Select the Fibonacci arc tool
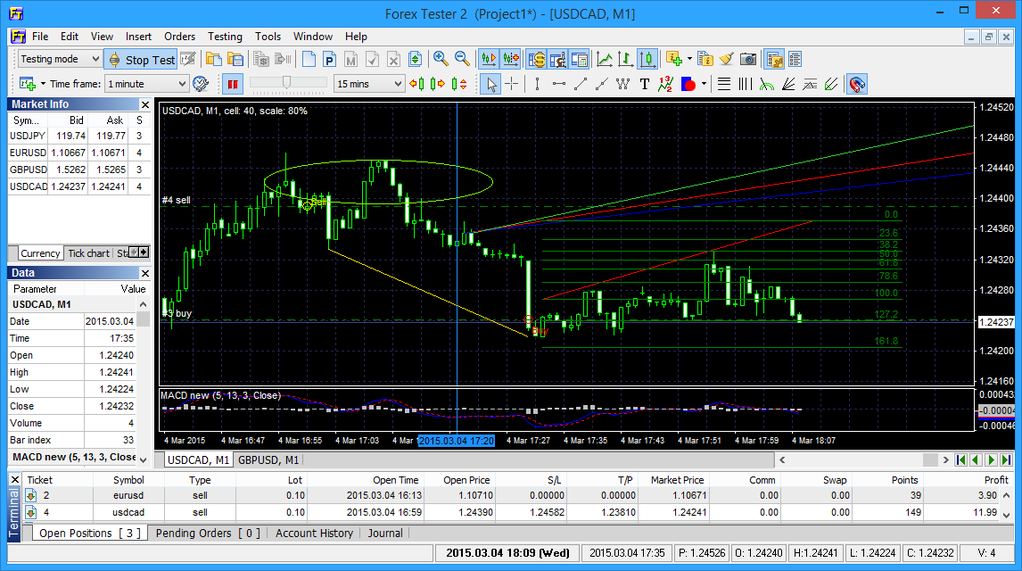This screenshot has height=571, width=1022. pyautogui.click(x=766, y=84)
